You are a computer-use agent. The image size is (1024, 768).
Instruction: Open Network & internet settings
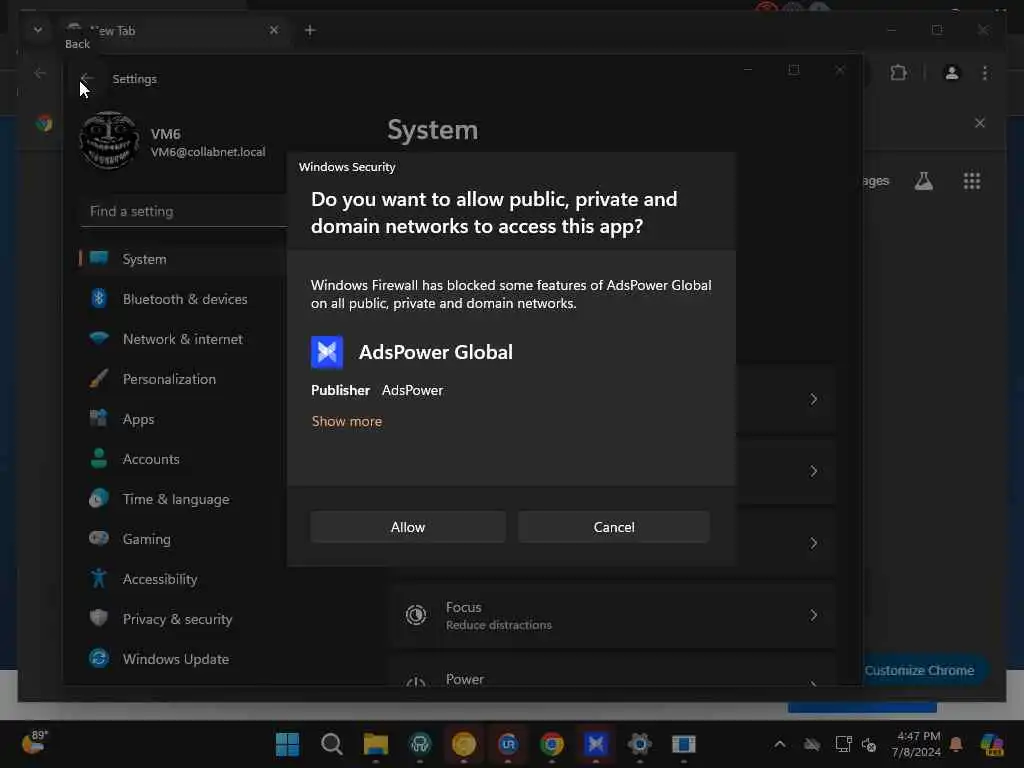(x=183, y=339)
